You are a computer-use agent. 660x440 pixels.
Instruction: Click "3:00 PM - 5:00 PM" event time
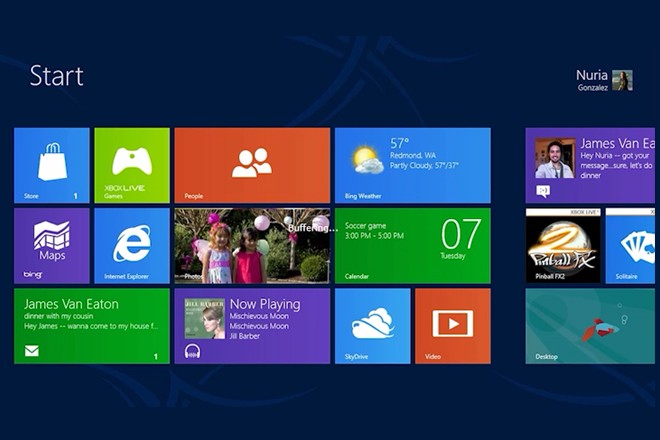pyautogui.click(x=374, y=236)
